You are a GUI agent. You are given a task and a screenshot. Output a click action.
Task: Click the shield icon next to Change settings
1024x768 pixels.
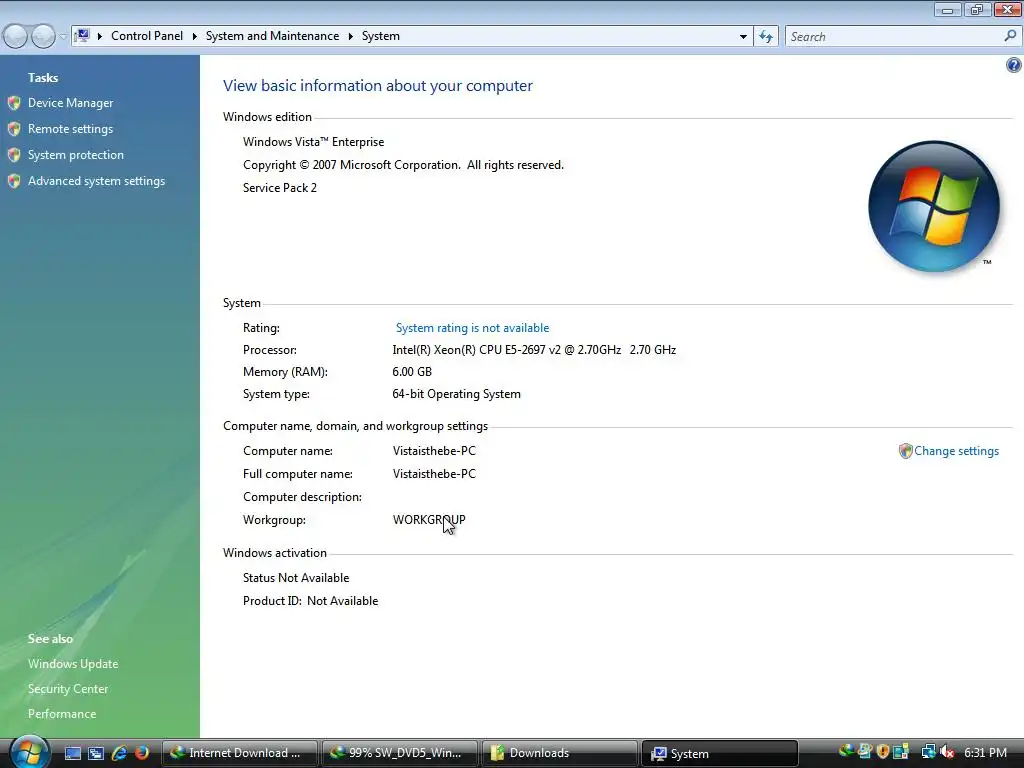click(x=905, y=451)
